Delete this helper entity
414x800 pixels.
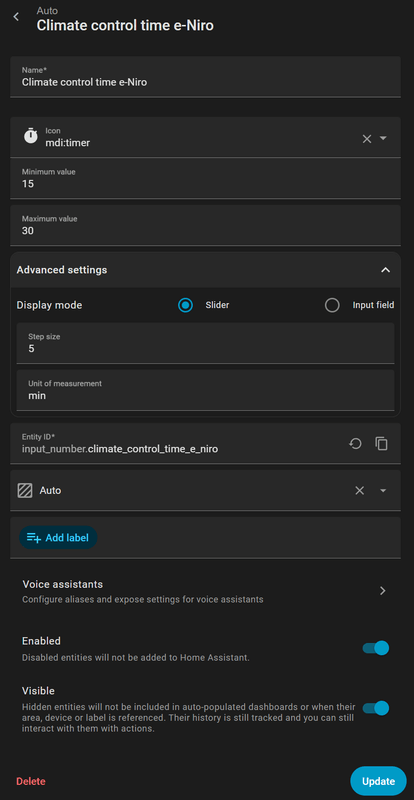[x=31, y=781]
